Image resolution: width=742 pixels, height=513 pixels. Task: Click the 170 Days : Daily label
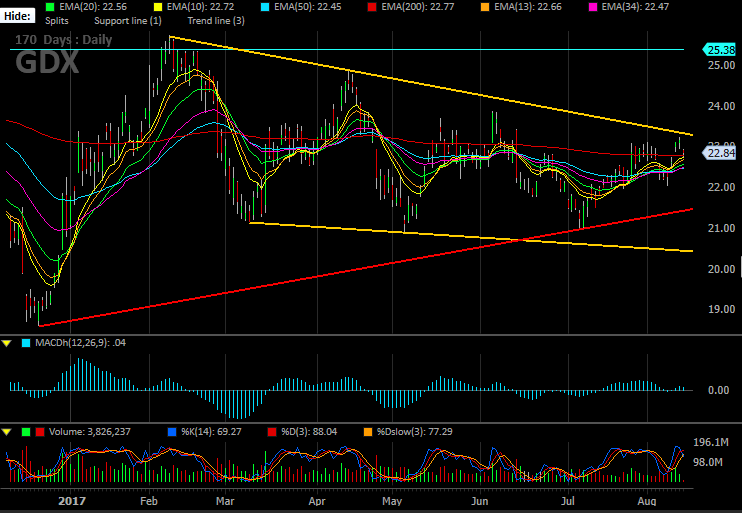click(x=64, y=40)
